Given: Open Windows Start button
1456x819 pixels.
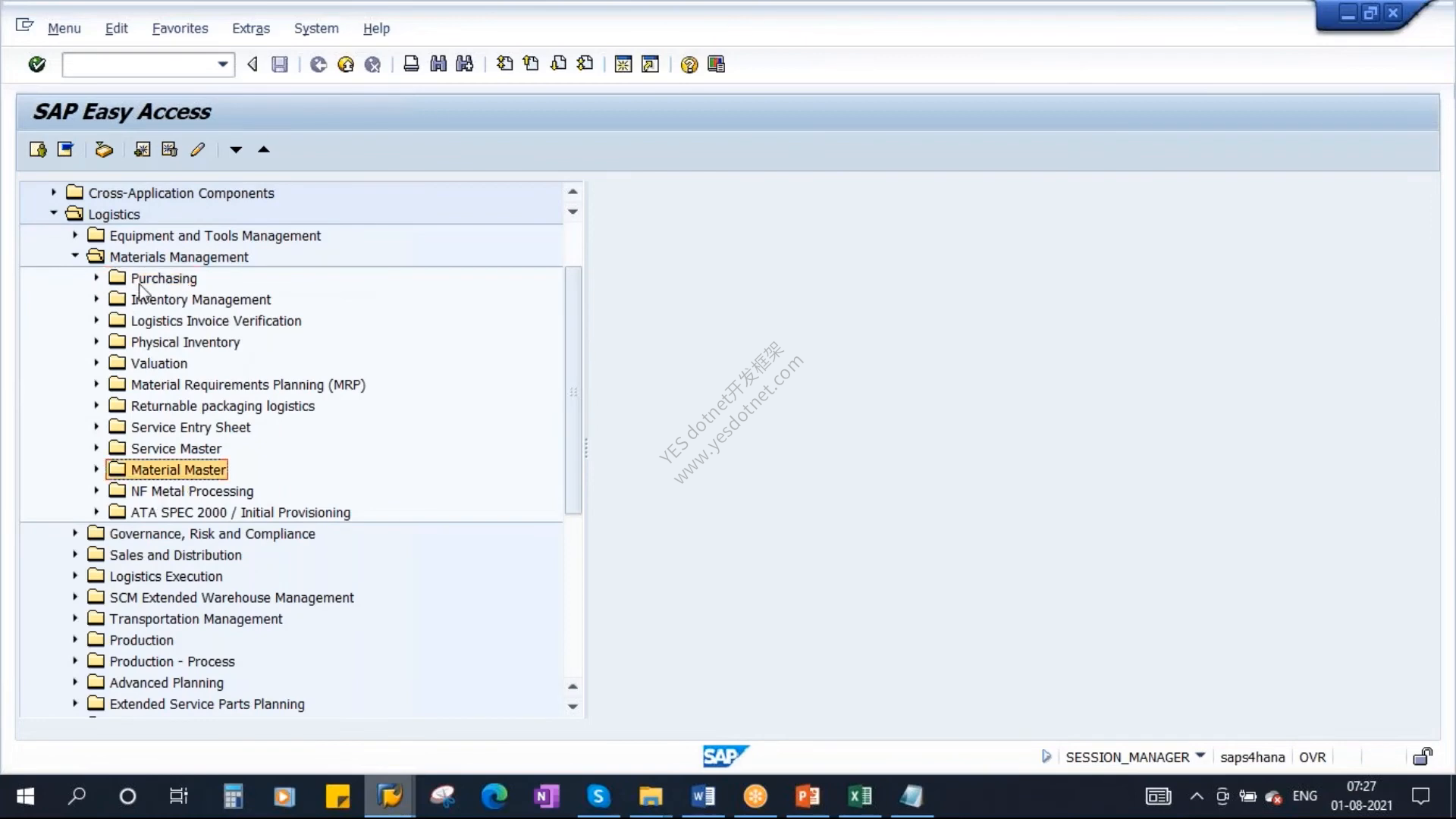Looking at the screenshot, I should [x=25, y=796].
